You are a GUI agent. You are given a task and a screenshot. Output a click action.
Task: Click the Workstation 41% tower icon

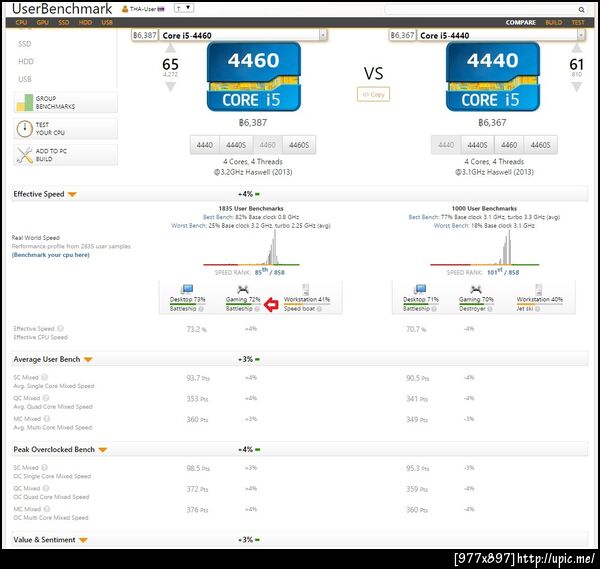pos(305,289)
